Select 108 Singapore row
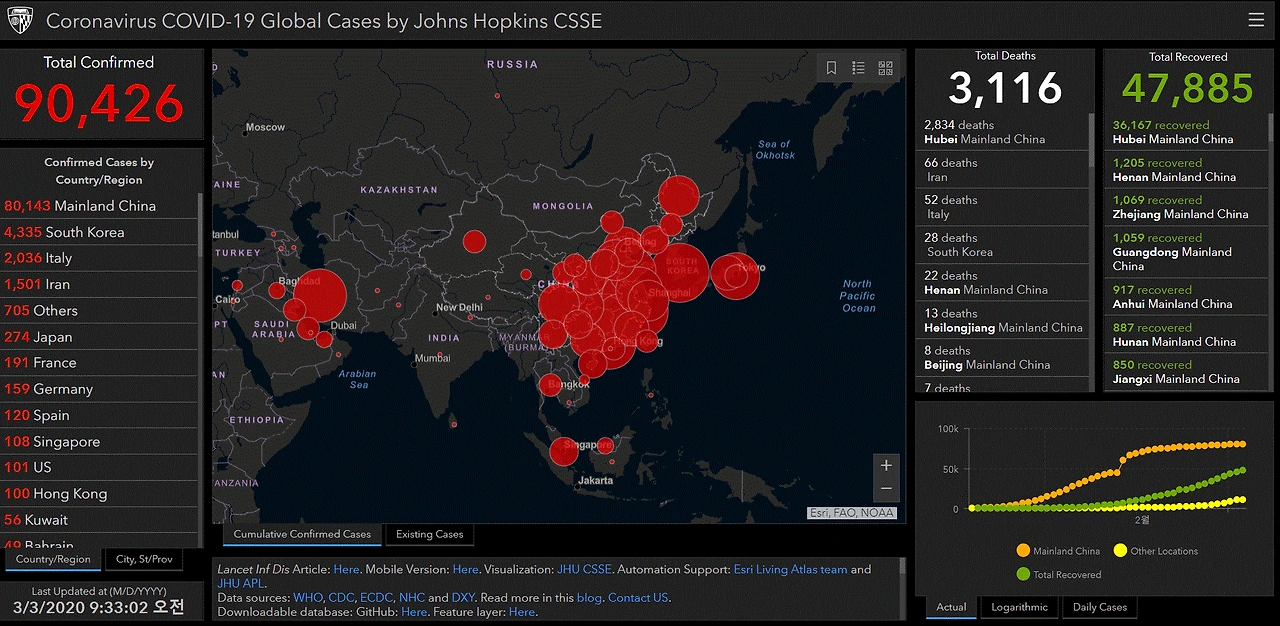This screenshot has height=626, width=1280. click(99, 442)
